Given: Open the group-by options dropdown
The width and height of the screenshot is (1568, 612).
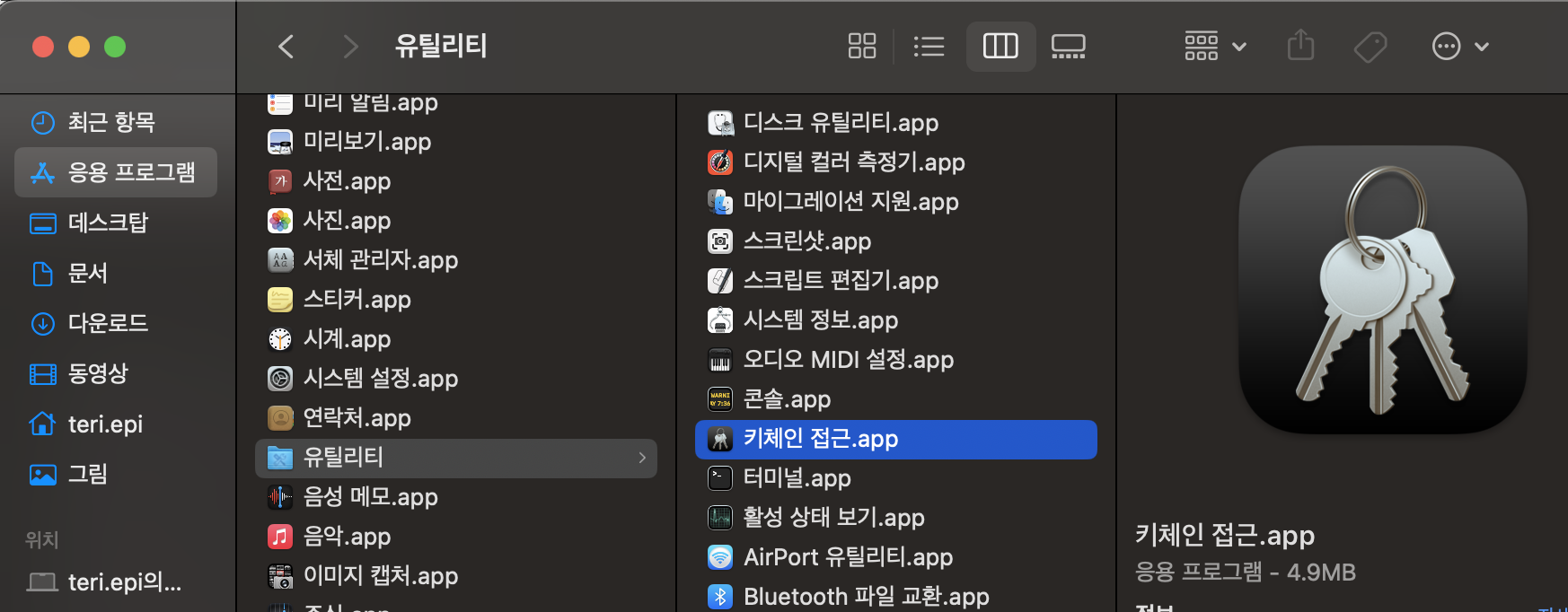Looking at the screenshot, I should [1215, 47].
